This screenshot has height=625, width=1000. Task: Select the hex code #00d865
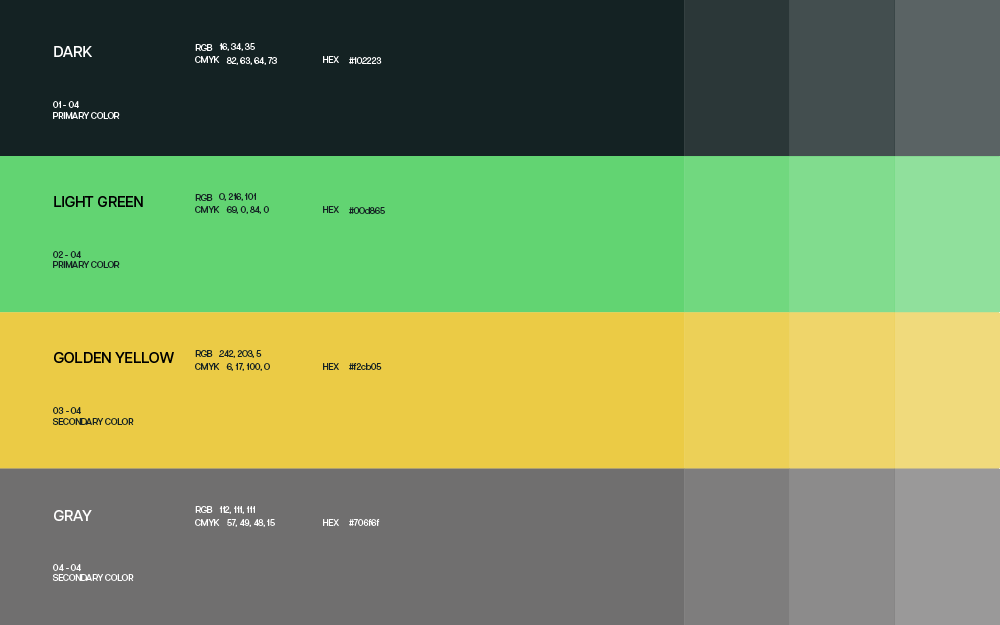(366, 211)
